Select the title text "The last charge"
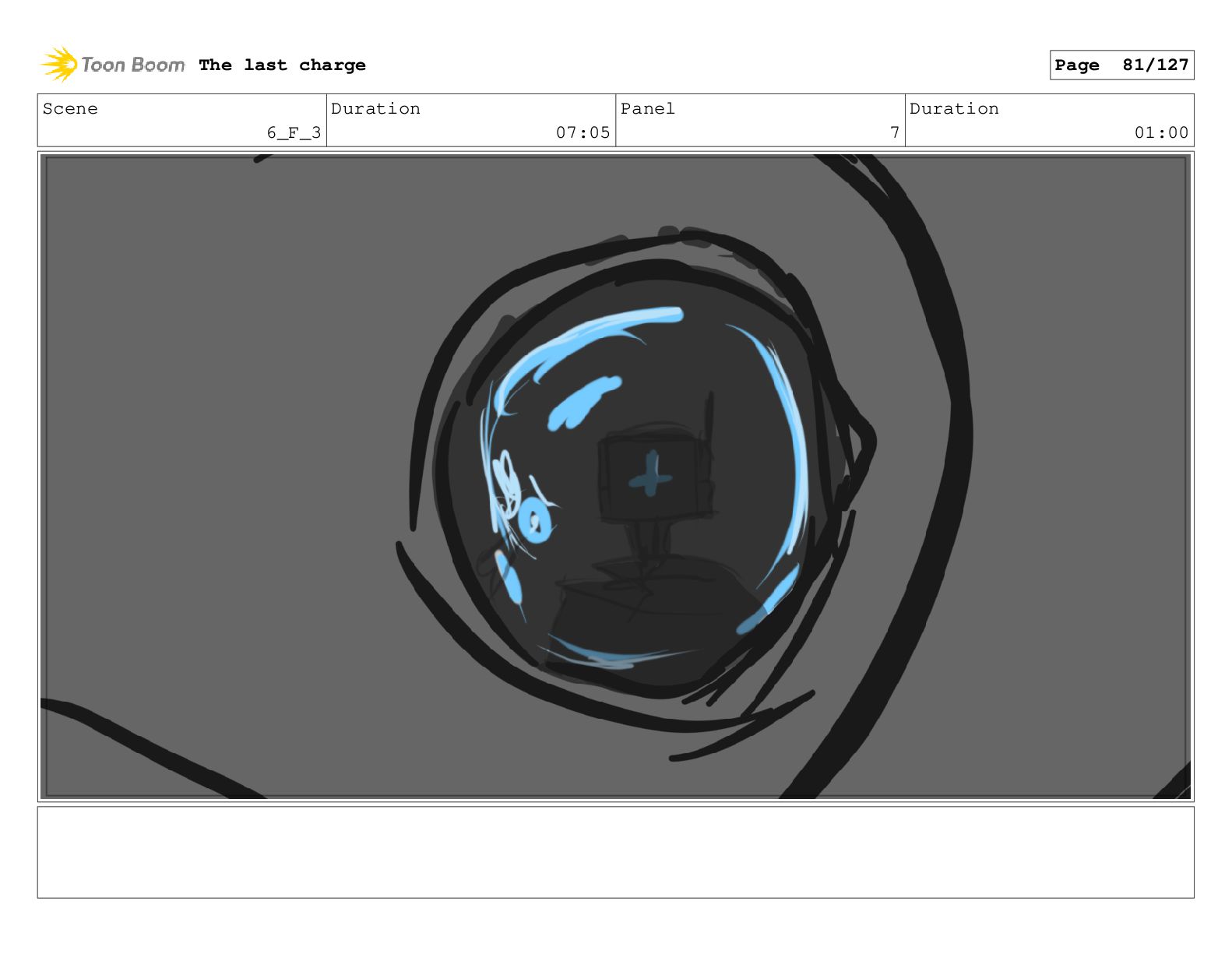1232x954 pixels. pyautogui.click(x=282, y=65)
